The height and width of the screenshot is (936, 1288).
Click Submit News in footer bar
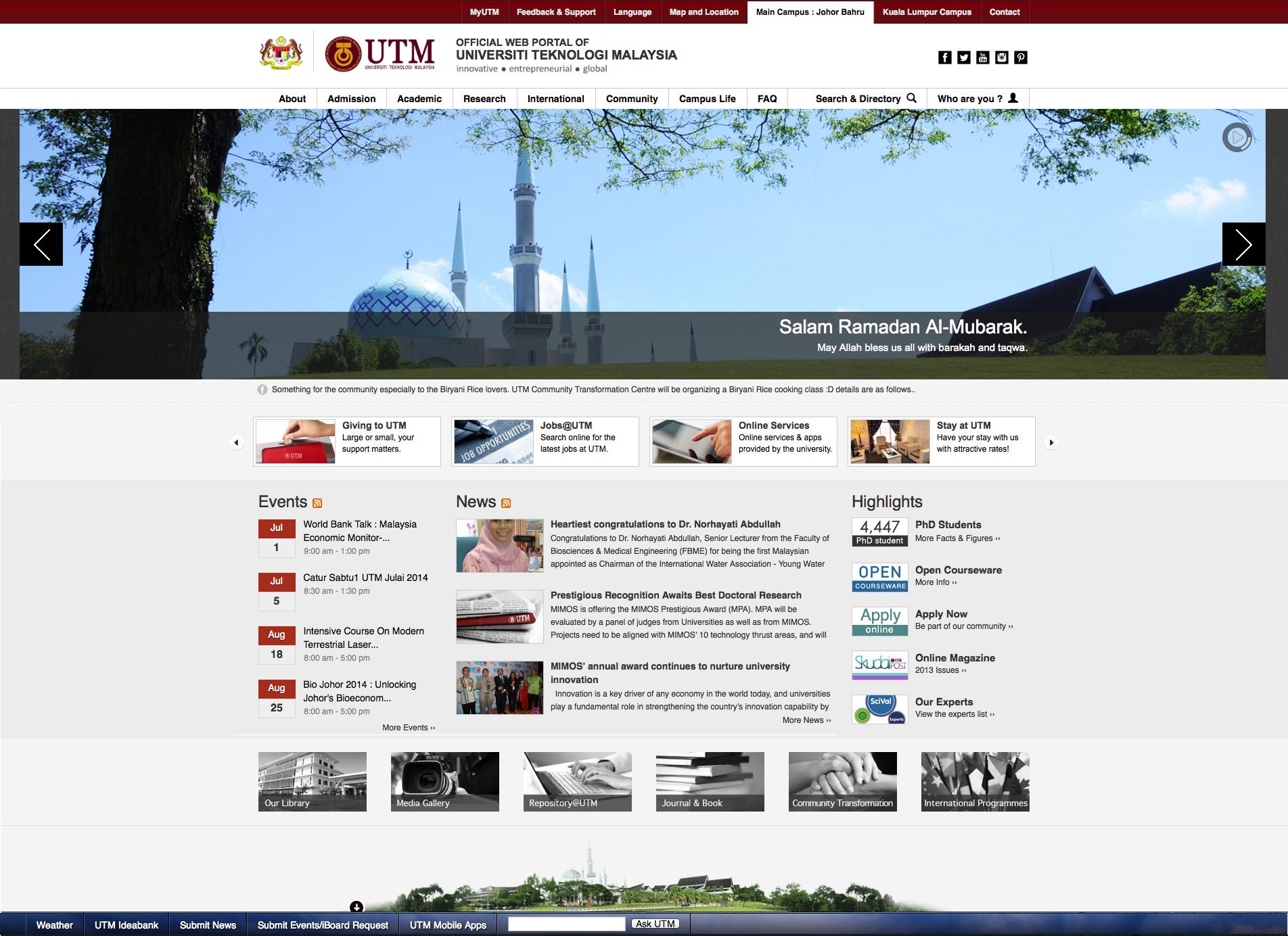pos(208,925)
